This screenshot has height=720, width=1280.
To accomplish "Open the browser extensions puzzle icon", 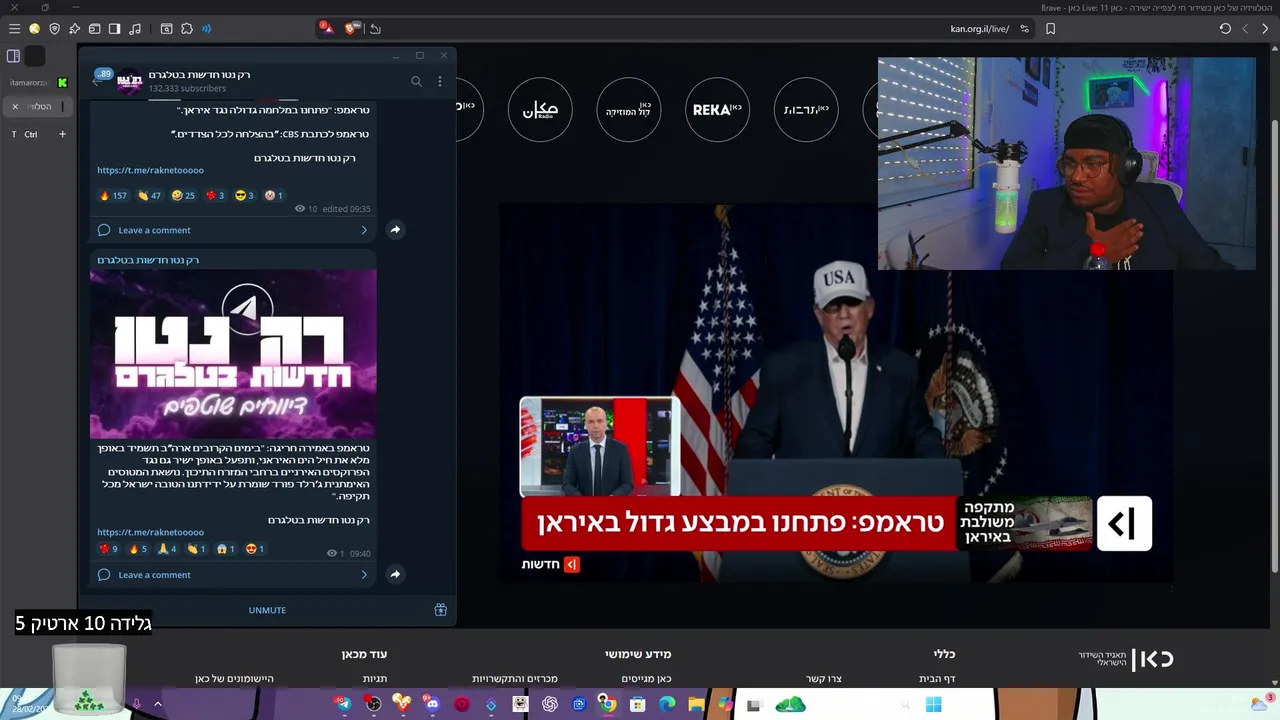I will (x=187, y=29).
